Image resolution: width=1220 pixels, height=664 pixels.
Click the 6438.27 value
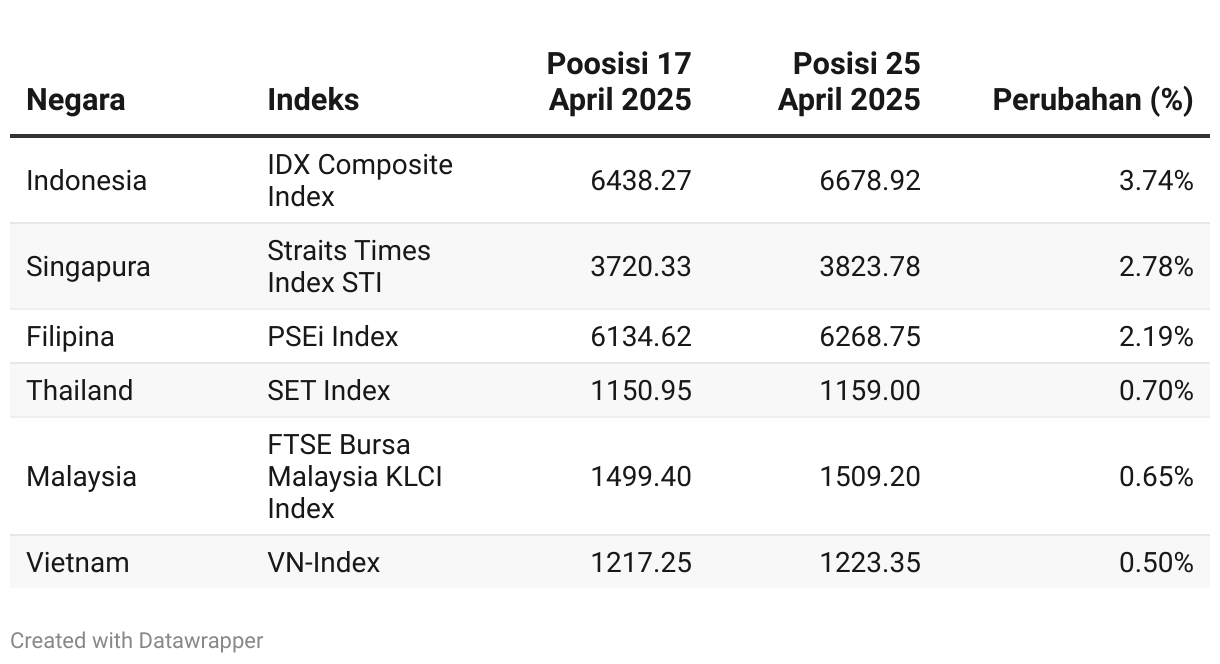click(640, 181)
